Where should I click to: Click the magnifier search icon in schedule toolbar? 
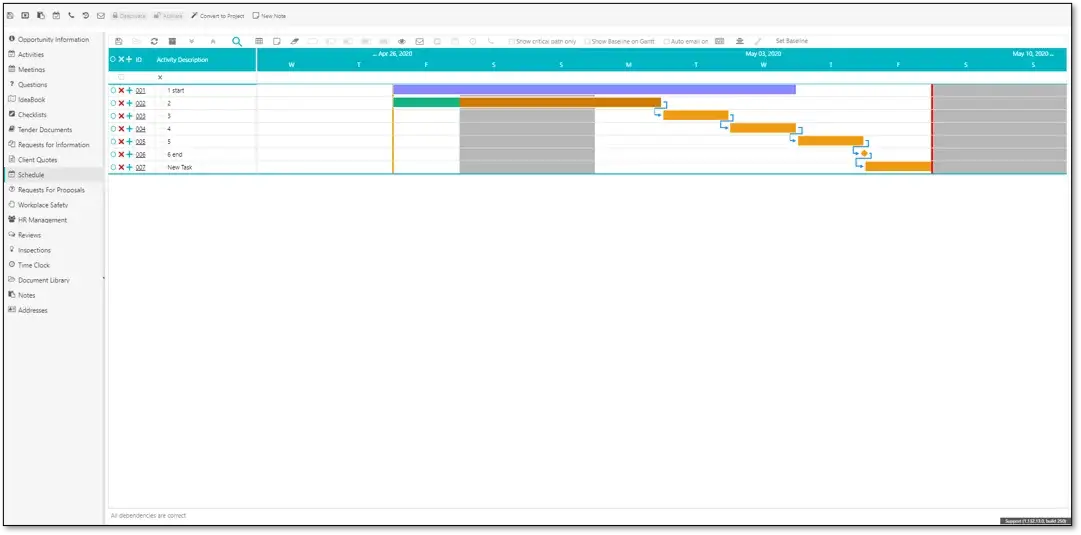tap(237, 41)
